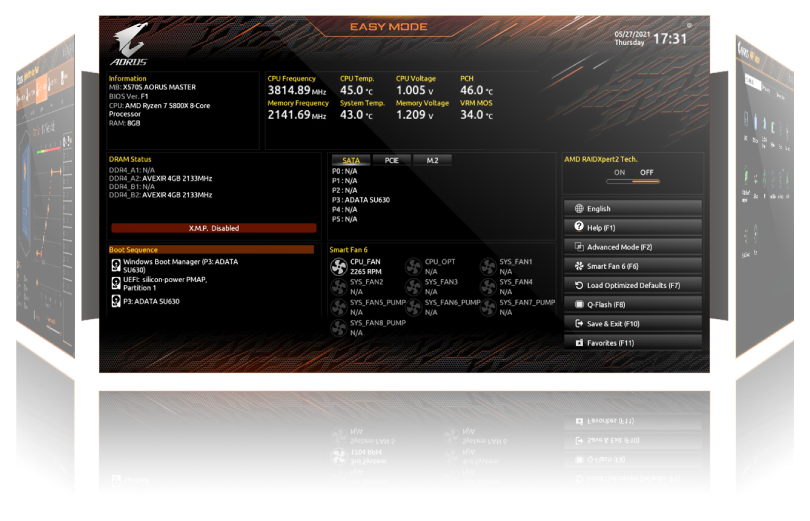Screen dimensions: 810x521
Task: Click SATA port P3: ADATA SU630
Action: pos(361,200)
